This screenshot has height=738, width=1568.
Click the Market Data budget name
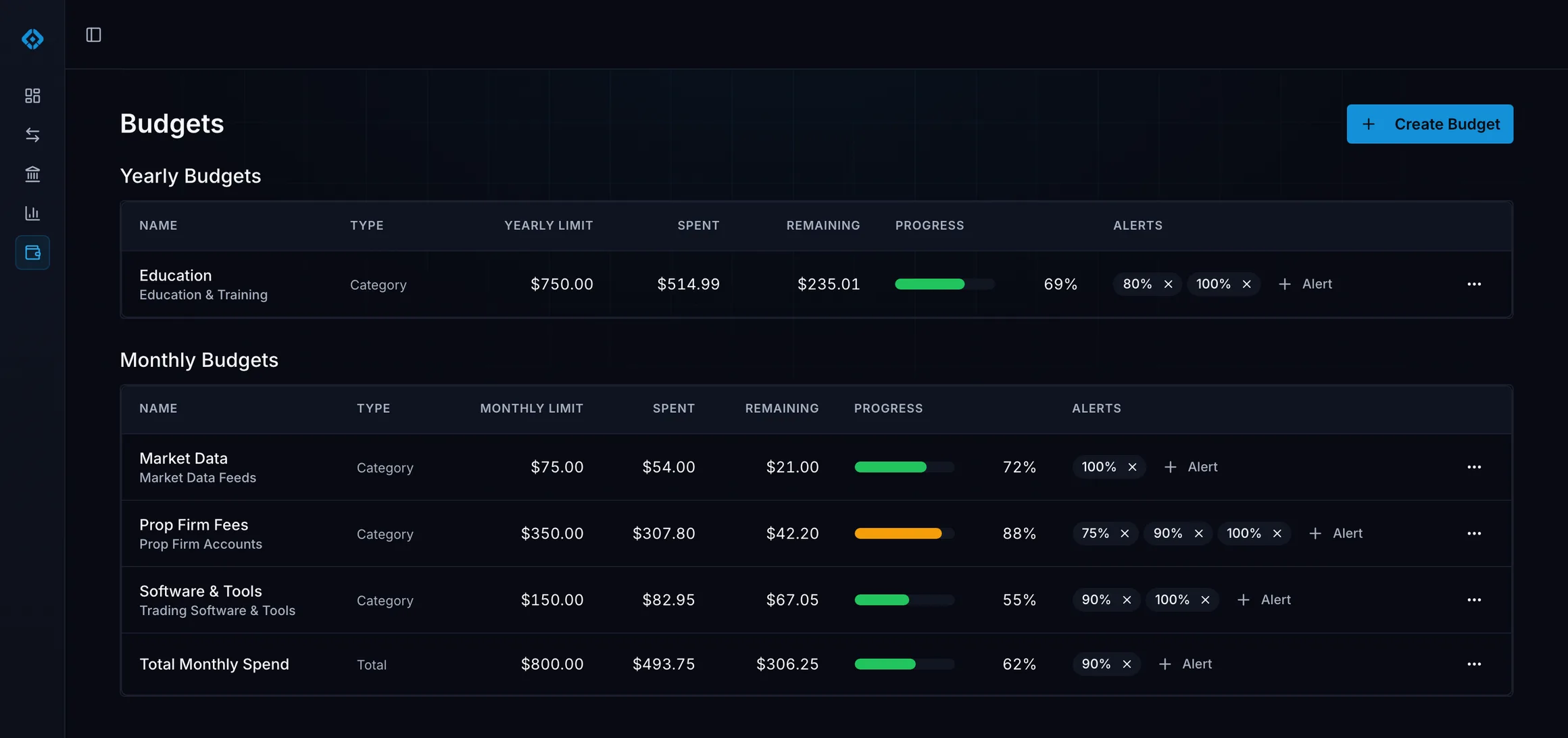[x=183, y=458]
